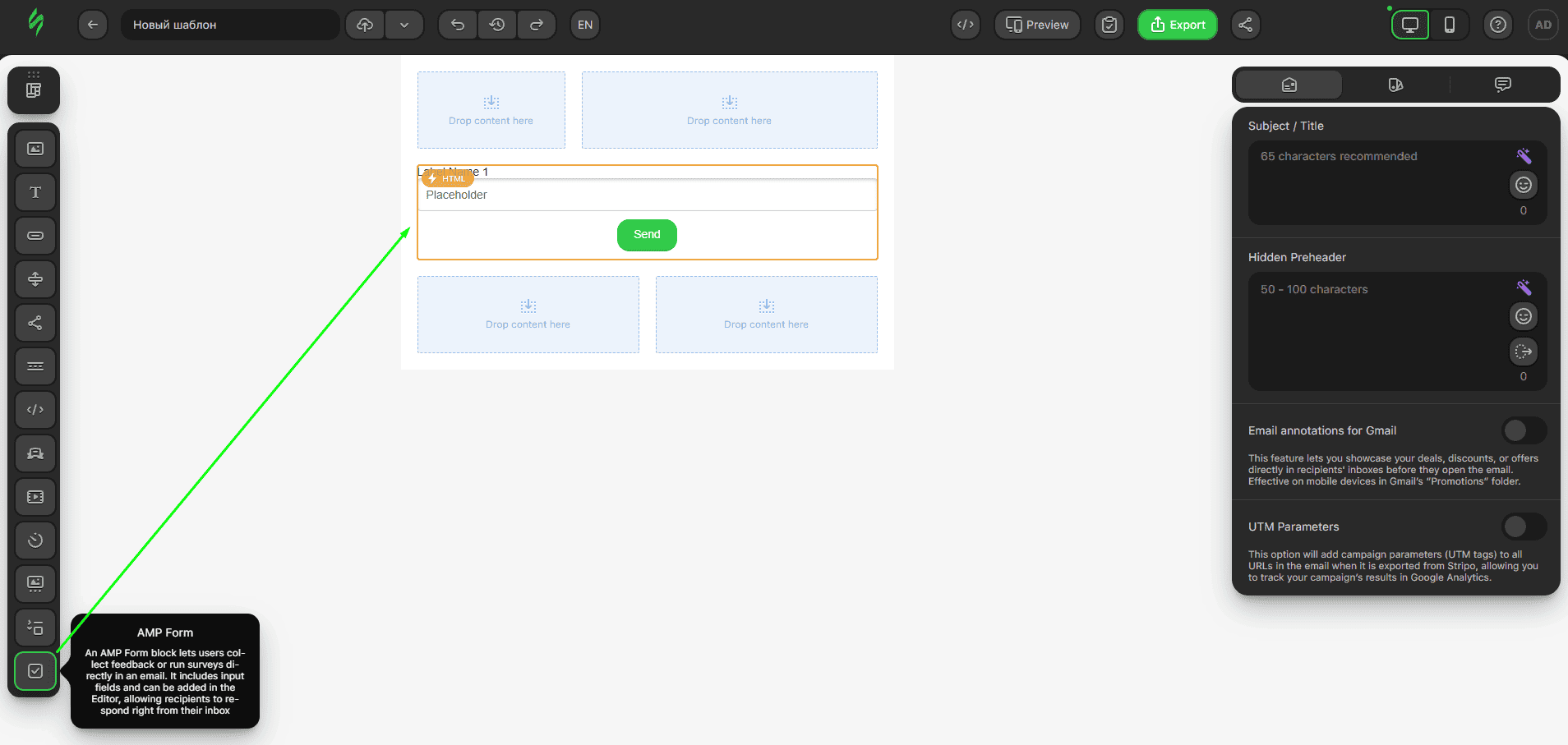Open the EN language selector
The image size is (1568, 745).
pyautogui.click(x=584, y=25)
